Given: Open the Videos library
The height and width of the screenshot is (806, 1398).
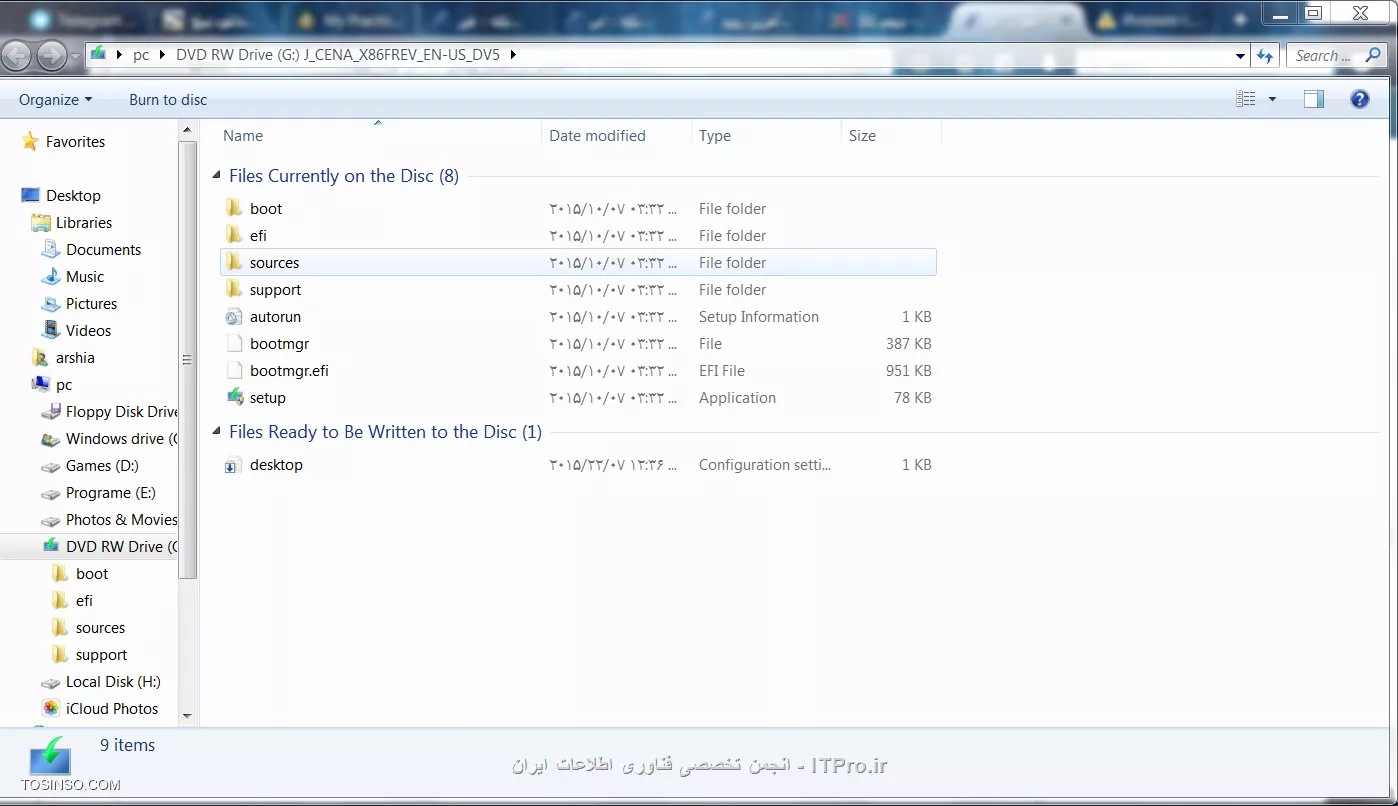Looking at the screenshot, I should 88,331.
